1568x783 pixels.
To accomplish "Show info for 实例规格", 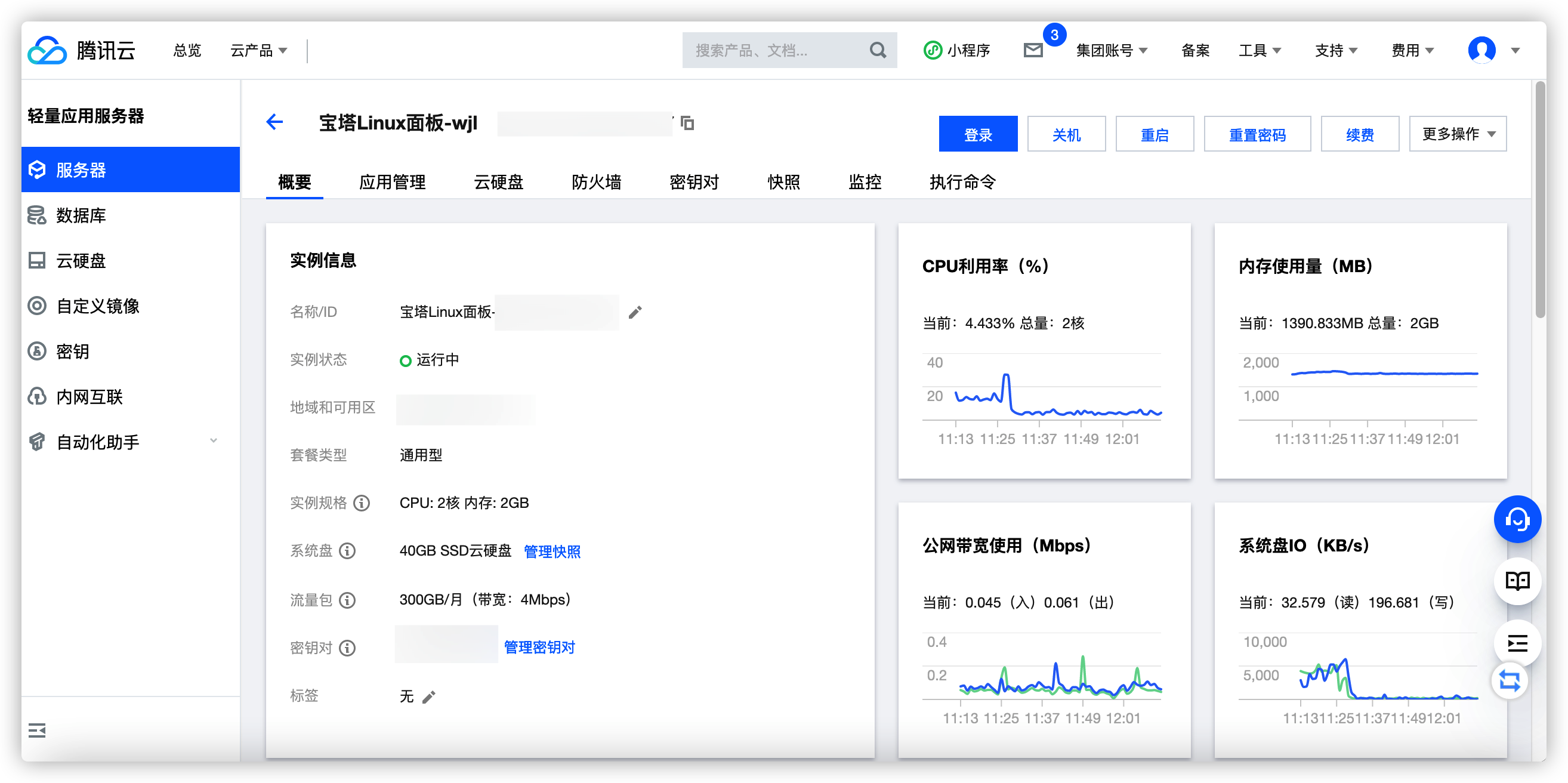I will (362, 503).
